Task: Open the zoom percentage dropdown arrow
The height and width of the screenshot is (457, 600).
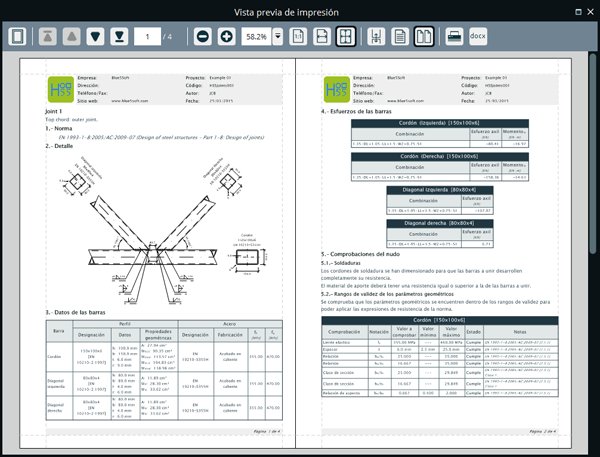Action: 278,36
